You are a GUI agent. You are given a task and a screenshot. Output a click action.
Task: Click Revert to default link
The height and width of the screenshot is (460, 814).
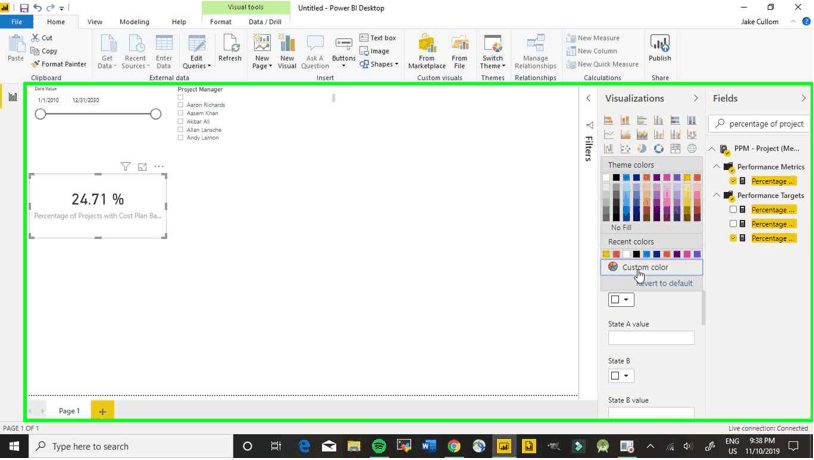coord(664,283)
